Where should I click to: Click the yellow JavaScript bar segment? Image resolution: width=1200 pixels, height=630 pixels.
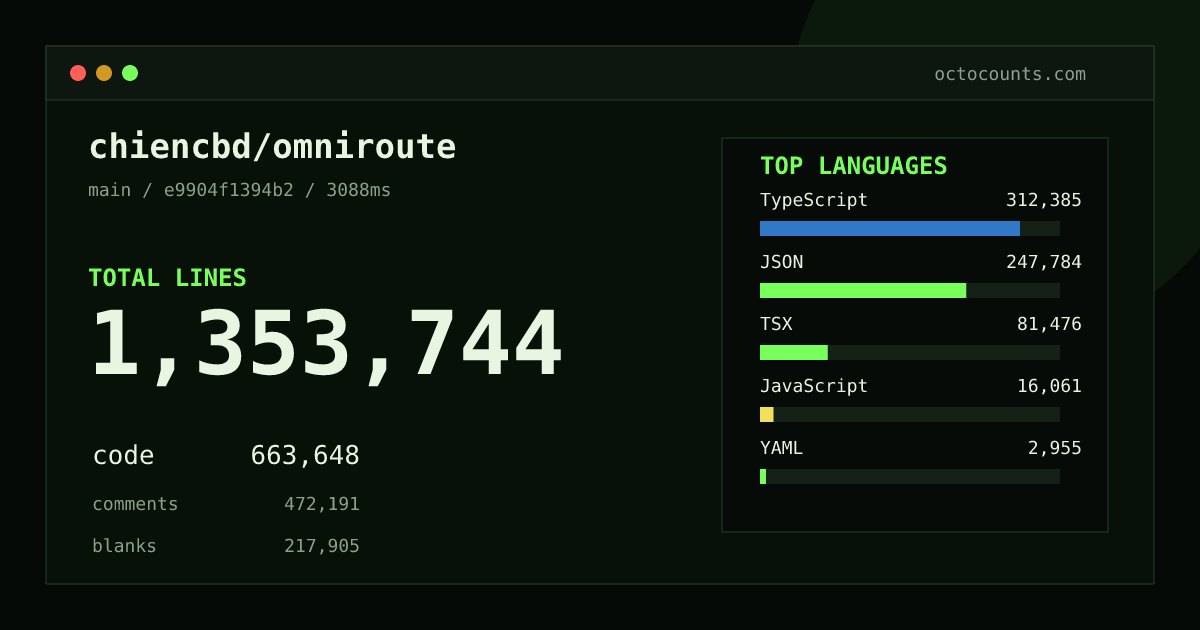[x=767, y=414]
